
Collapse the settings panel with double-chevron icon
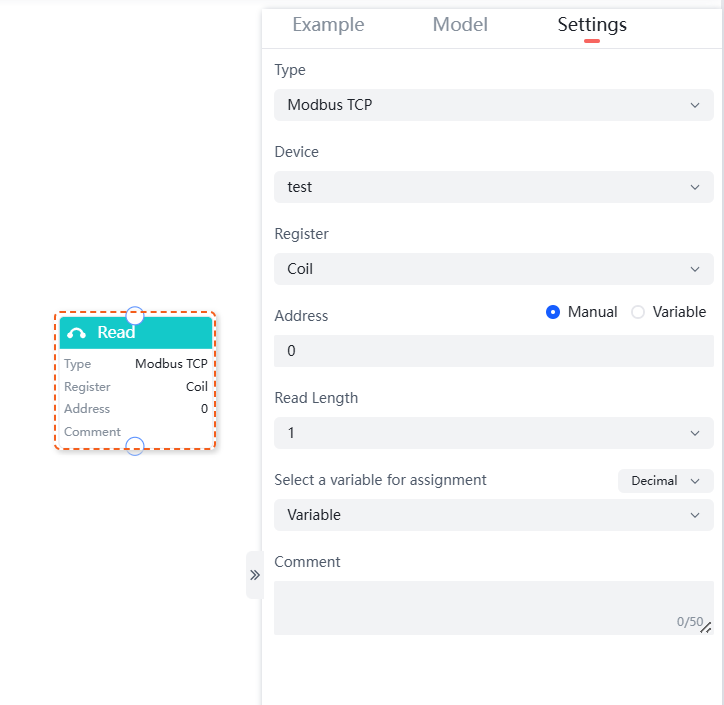[254, 575]
